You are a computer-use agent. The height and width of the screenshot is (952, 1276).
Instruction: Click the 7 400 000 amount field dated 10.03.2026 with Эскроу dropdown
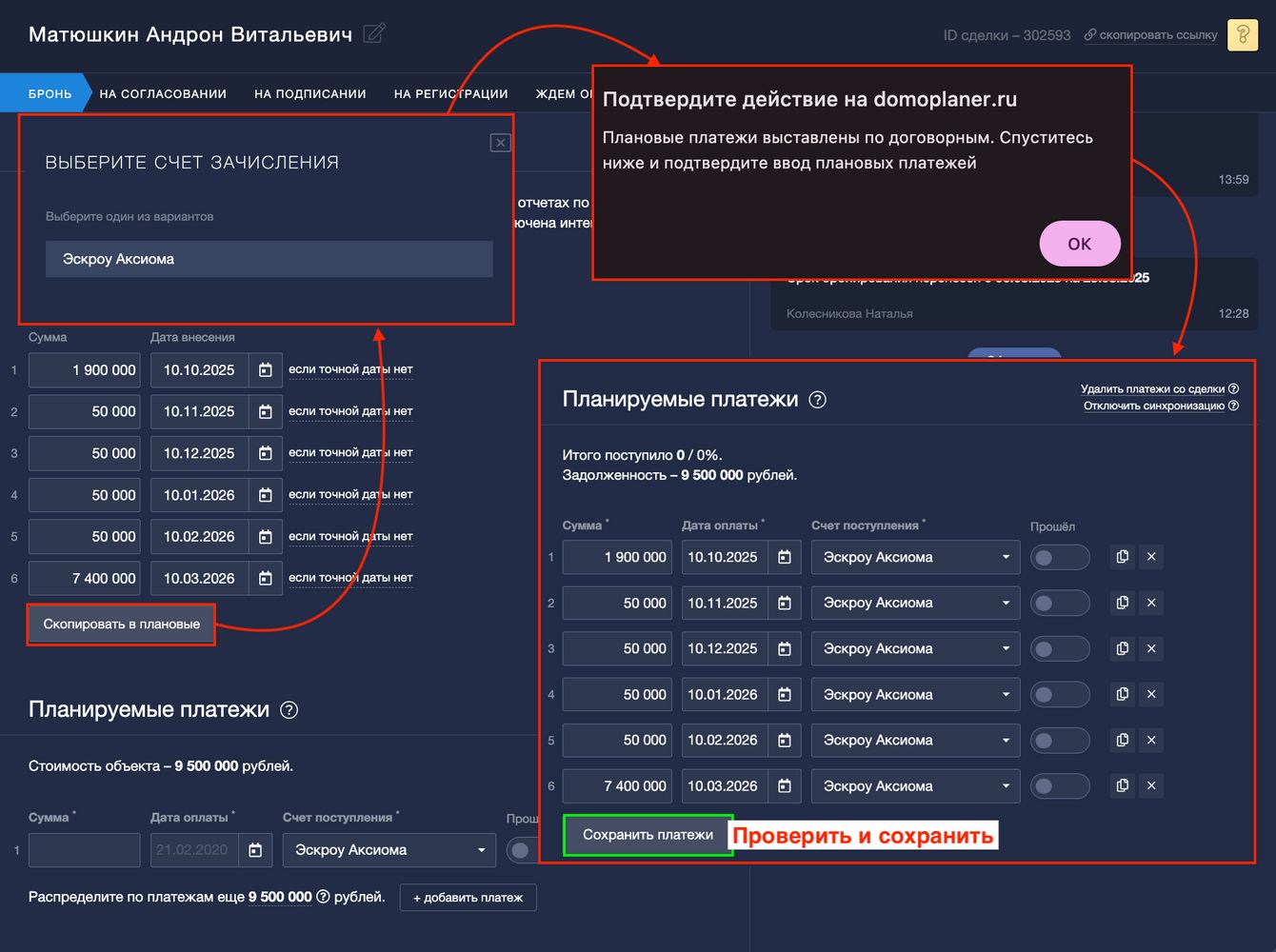[x=617, y=786]
